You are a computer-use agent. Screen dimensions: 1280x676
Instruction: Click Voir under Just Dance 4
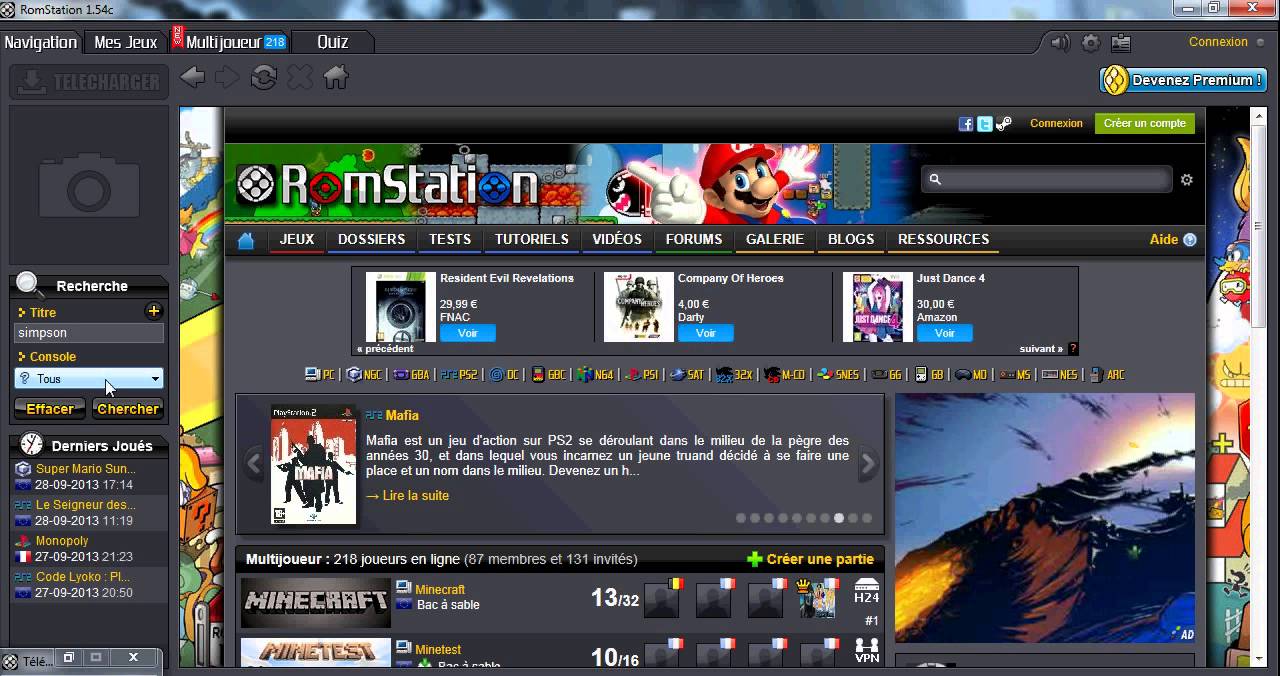pyautogui.click(x=945, y=333)
